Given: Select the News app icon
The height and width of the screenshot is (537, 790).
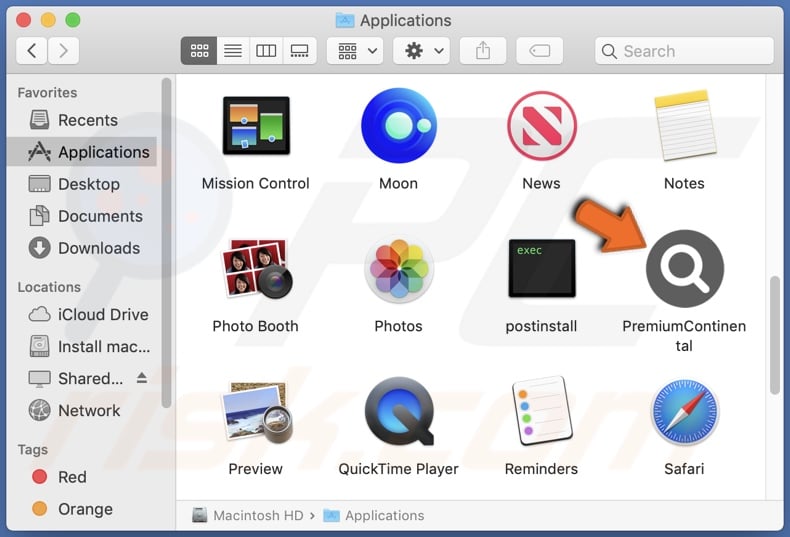Looking at the screenshot, I should 542,125.
